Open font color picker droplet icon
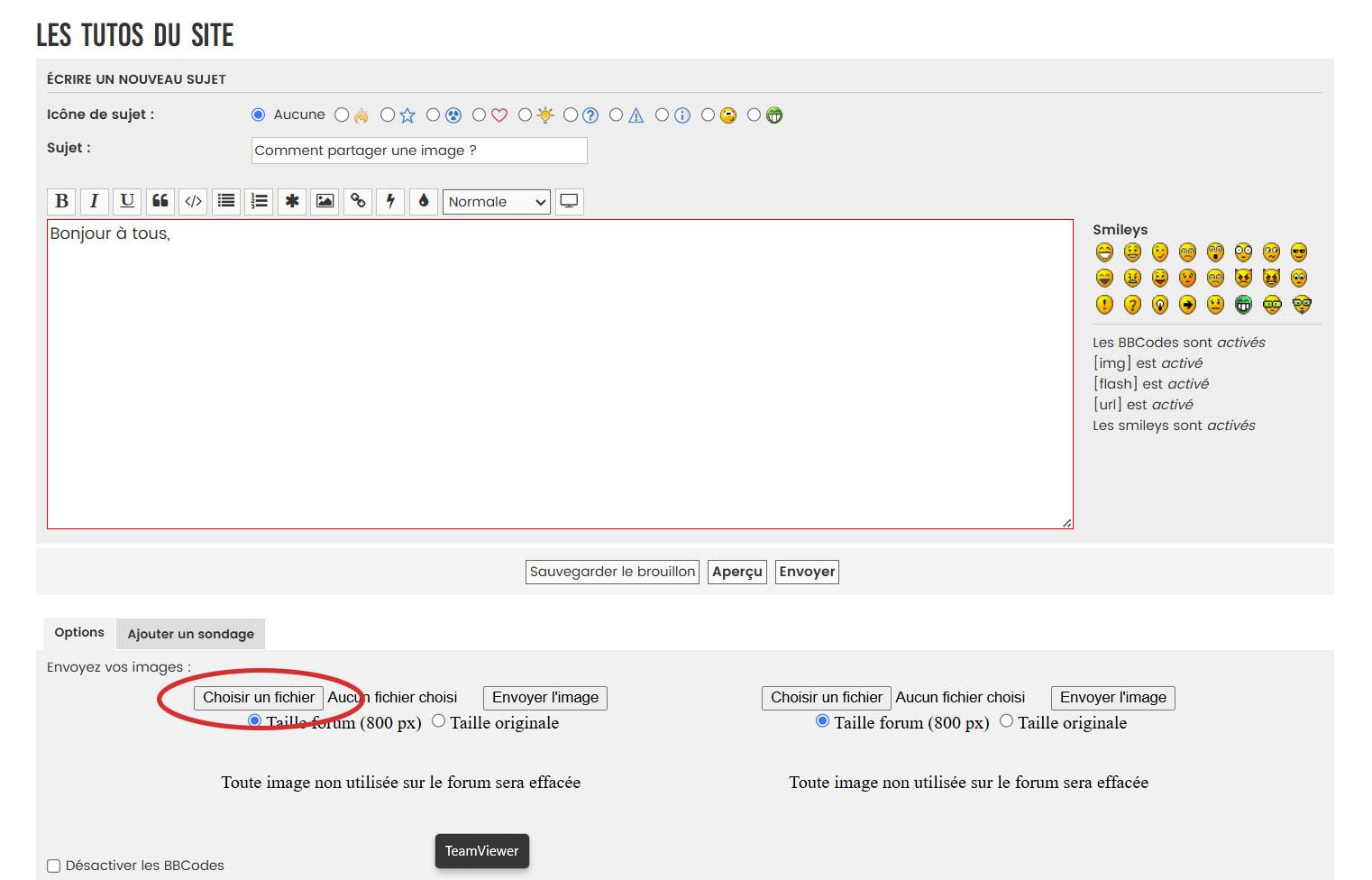 pyautogui.click(x=424, y=201)
